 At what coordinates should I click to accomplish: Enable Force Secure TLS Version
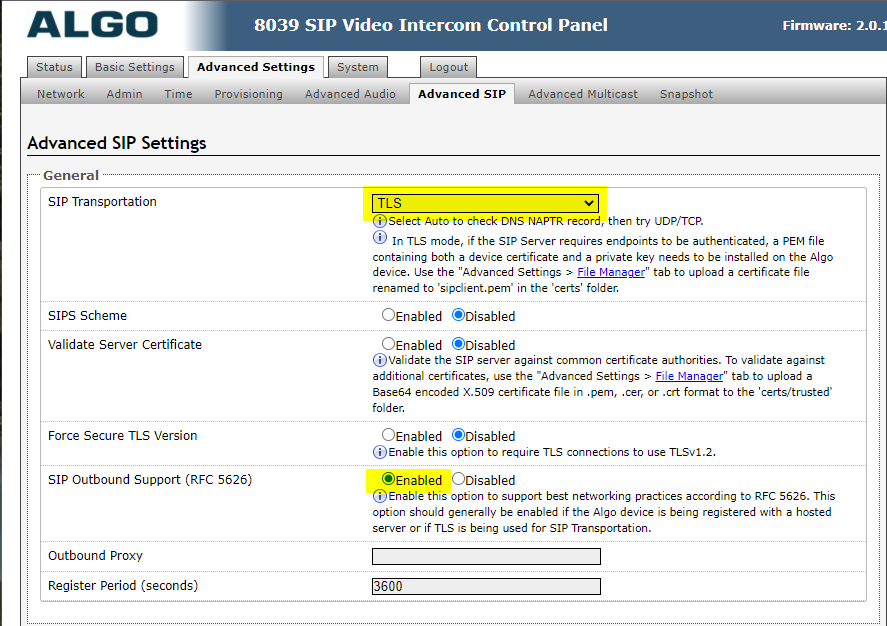388,435
